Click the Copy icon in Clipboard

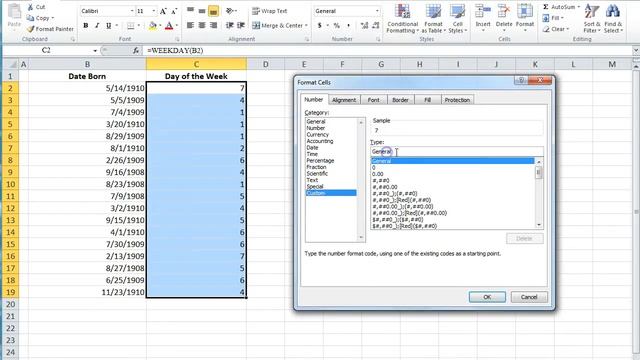(x=30, y=18)
